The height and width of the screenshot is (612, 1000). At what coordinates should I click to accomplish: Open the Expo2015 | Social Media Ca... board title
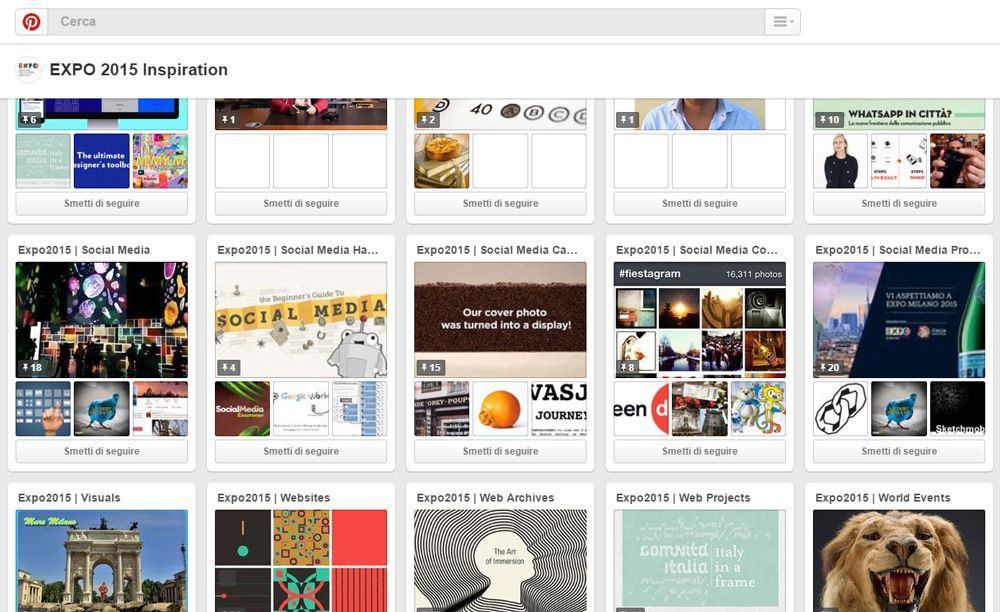497,250
